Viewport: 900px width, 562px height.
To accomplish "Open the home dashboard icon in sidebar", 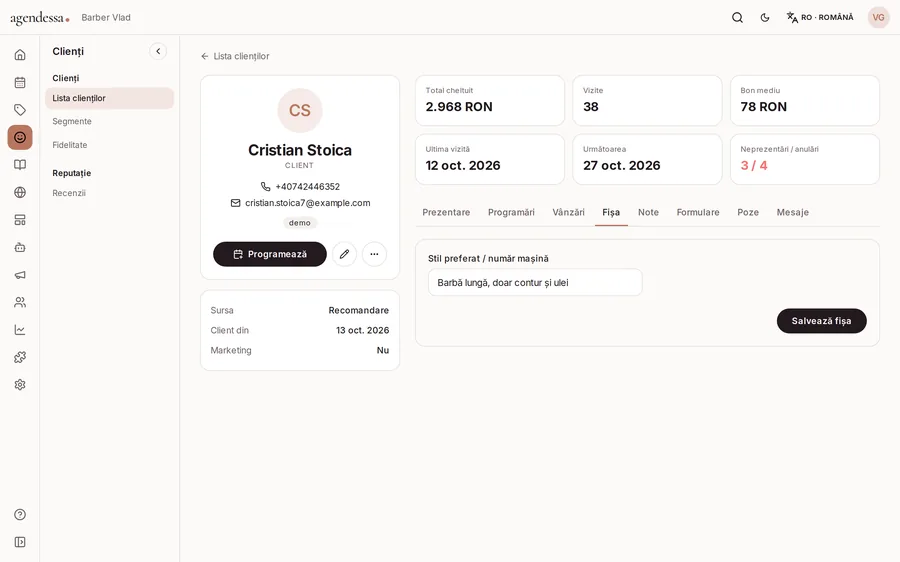I will (20, 55).
